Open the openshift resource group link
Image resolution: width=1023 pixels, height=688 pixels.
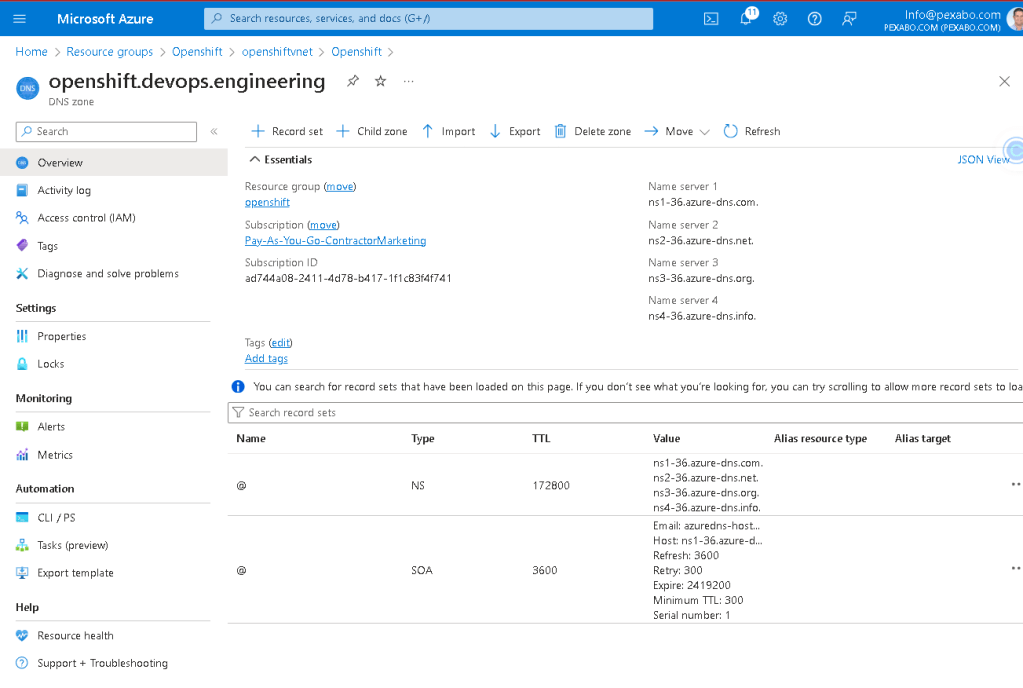coord(267,202)
